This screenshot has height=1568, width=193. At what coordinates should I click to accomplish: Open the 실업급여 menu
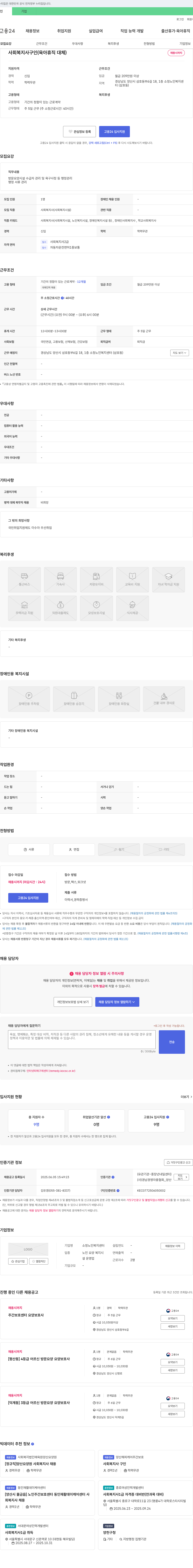pyautogui.click(x=95, y=31)
